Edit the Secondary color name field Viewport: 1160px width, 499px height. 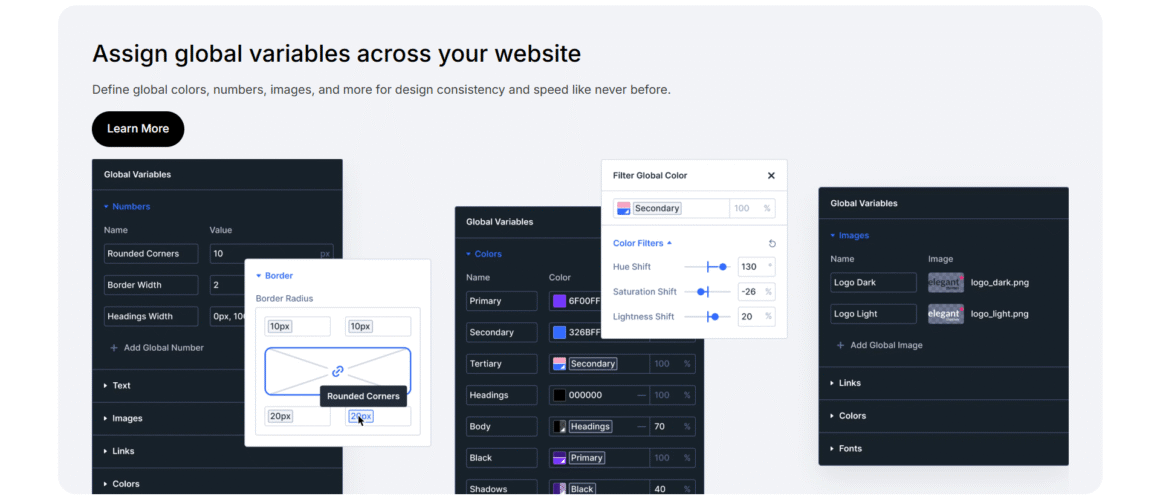pos(502,333)
